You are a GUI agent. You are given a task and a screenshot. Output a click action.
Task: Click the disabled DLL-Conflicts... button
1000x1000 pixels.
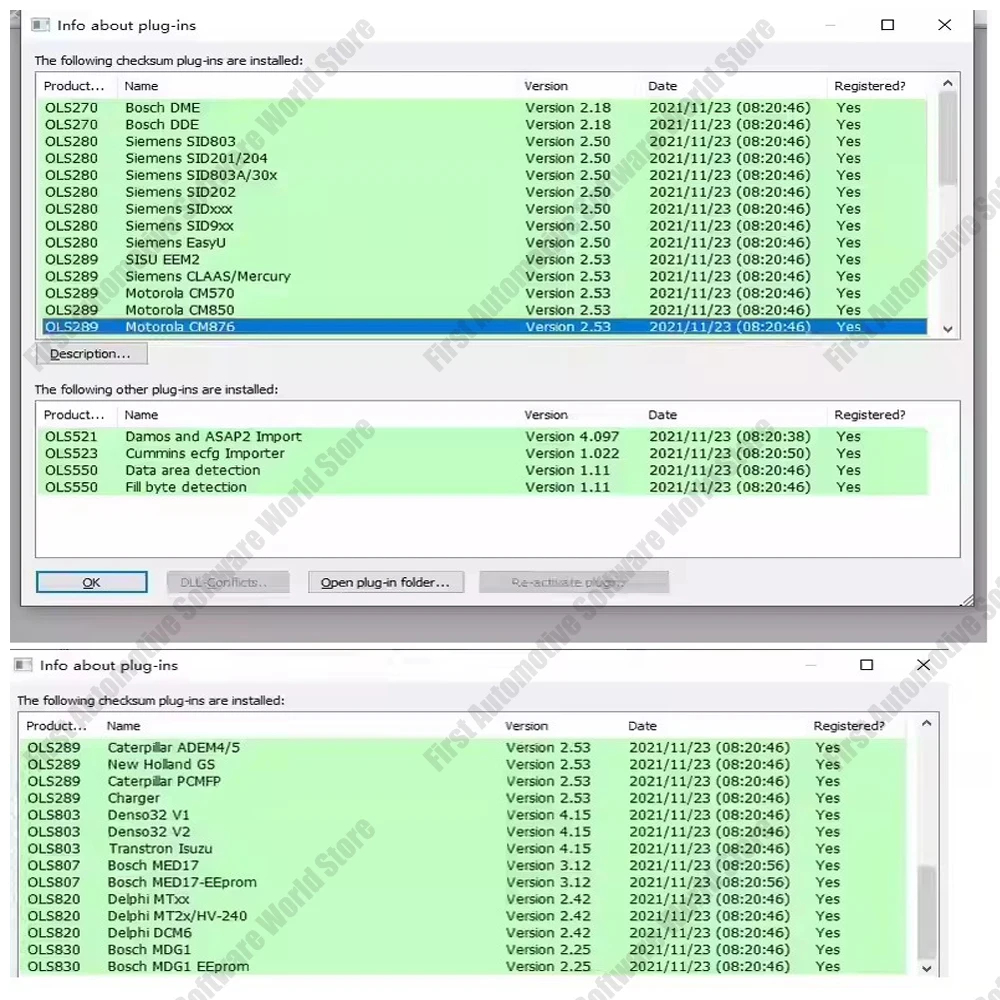click(228, 582)
